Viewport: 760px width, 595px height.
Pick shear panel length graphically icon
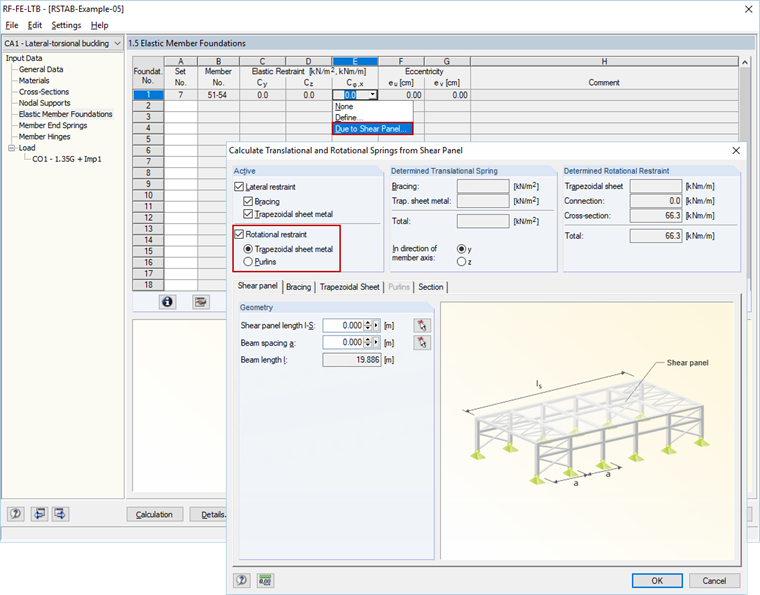422,325
